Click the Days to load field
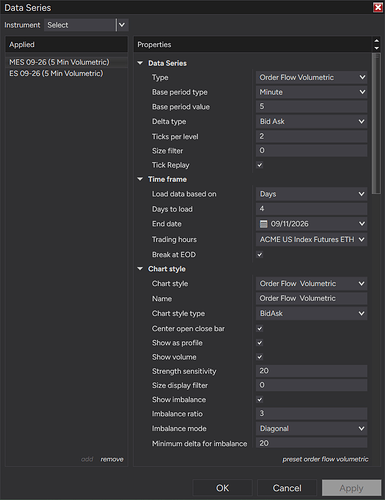The width and height of the screenshot is (385, 500). 311,209
